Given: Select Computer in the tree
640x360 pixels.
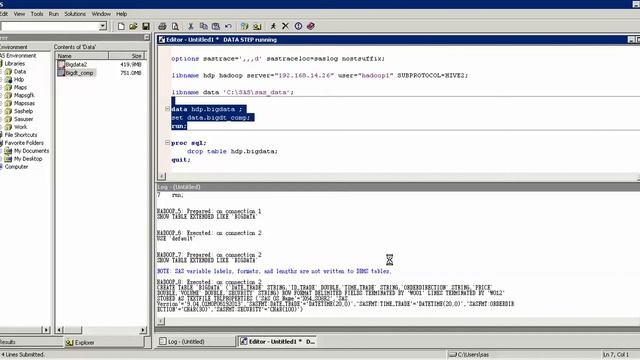Looking at the screenshot, I should tap(16, 167).
